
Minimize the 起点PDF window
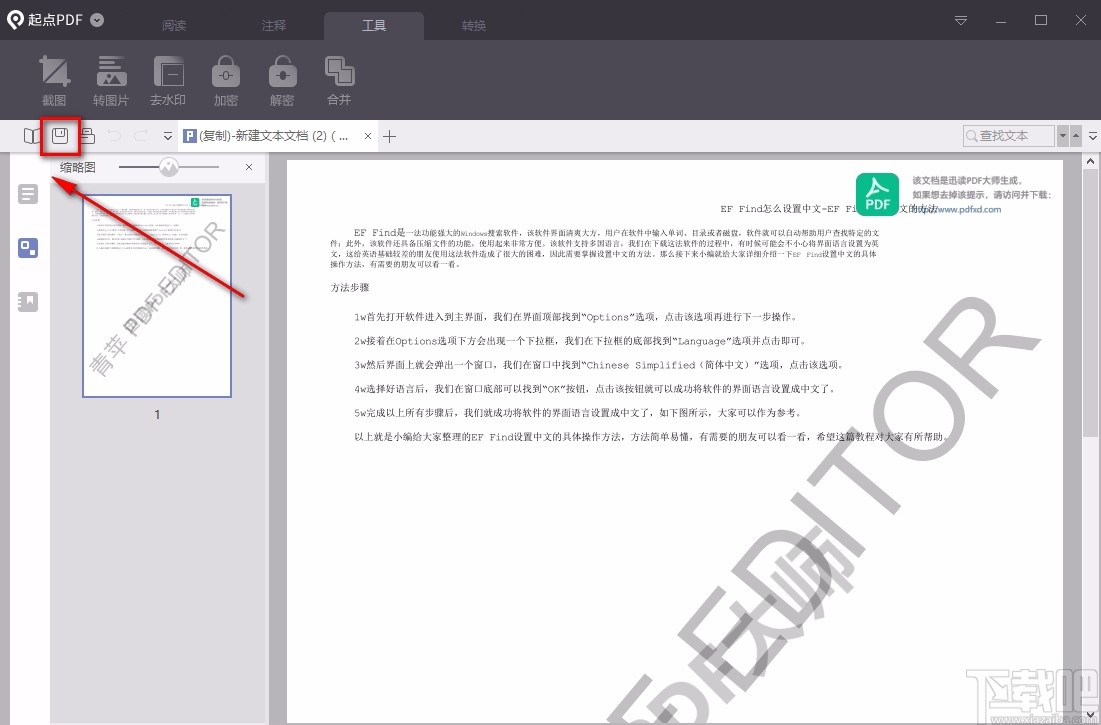[x=1001, y=20]
